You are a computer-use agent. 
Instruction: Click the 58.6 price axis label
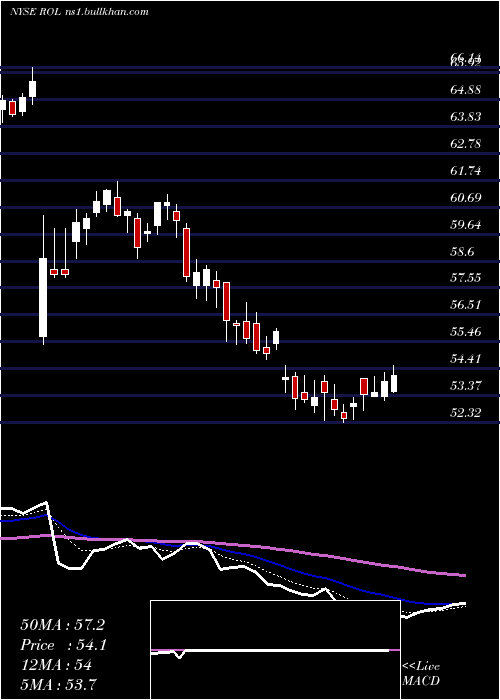coord(462,251)
